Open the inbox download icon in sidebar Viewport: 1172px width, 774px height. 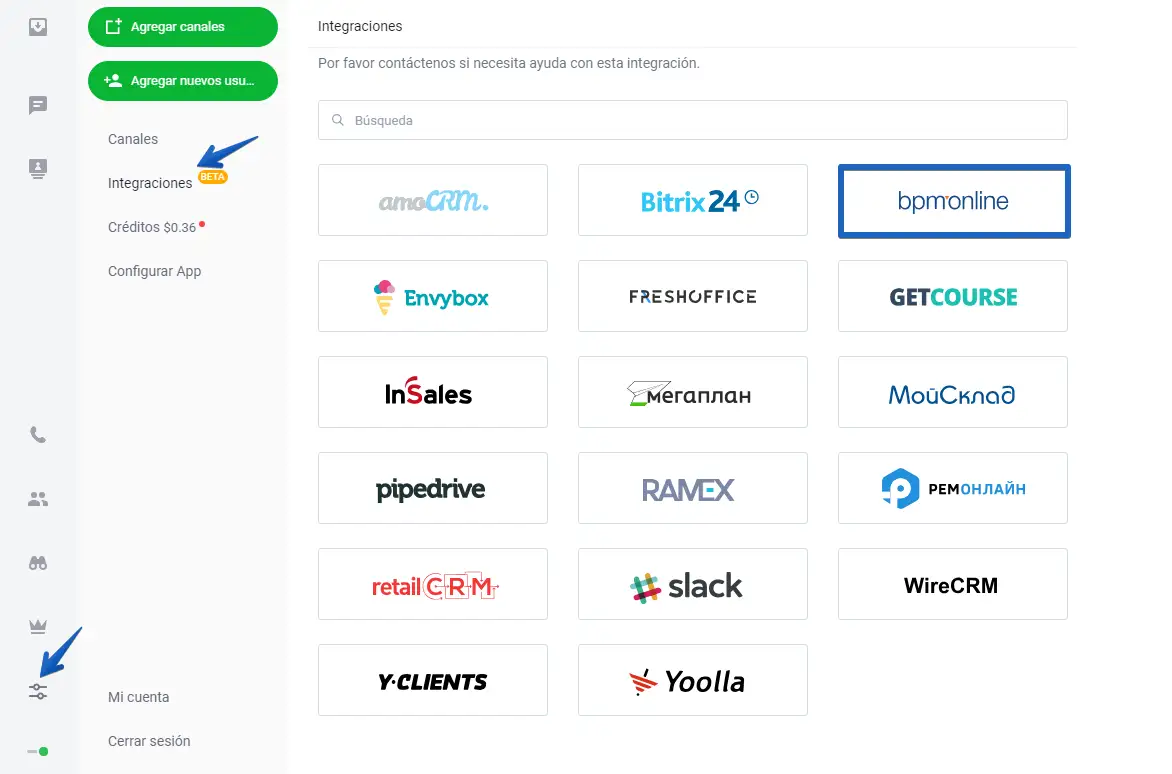(37, 28)
